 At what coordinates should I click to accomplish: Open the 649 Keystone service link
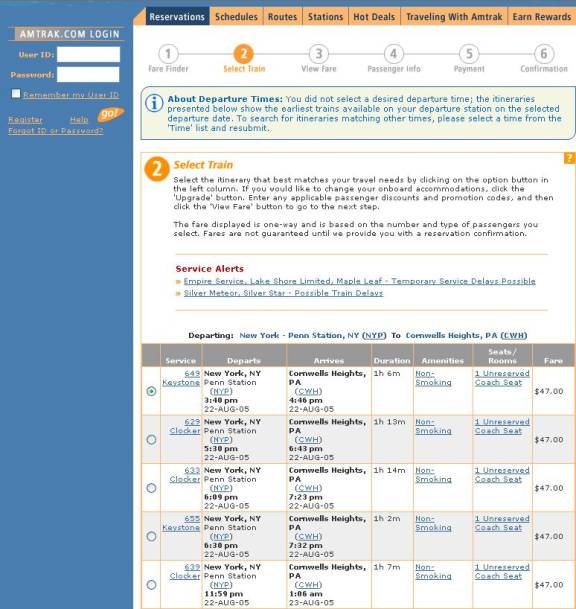181,378
